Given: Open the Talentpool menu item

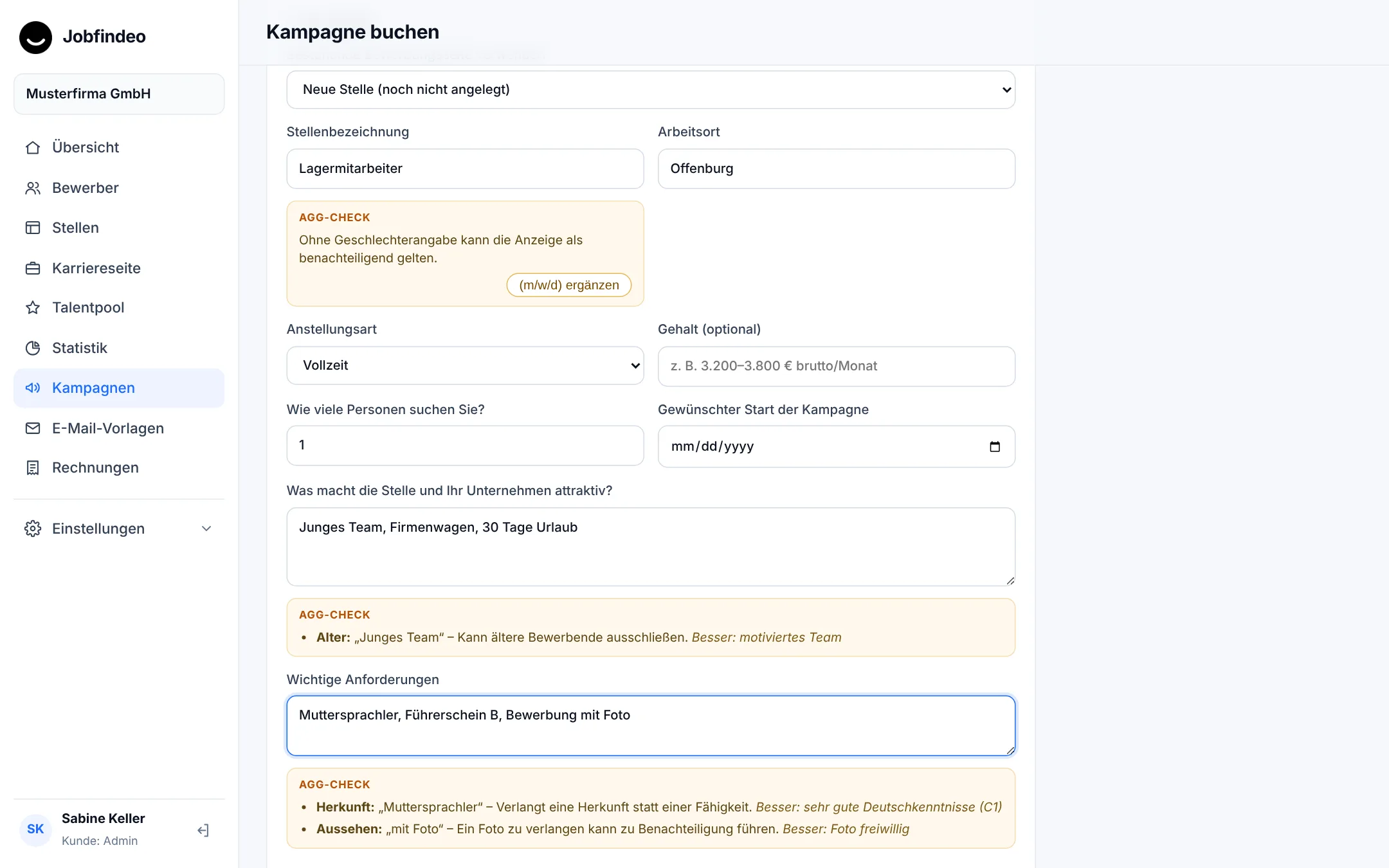Looking at the screenshot, I should coord(119,307).
